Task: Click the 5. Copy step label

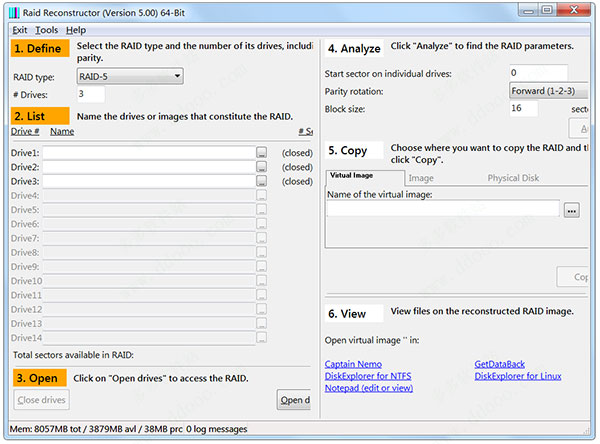Action: (354, 150)
